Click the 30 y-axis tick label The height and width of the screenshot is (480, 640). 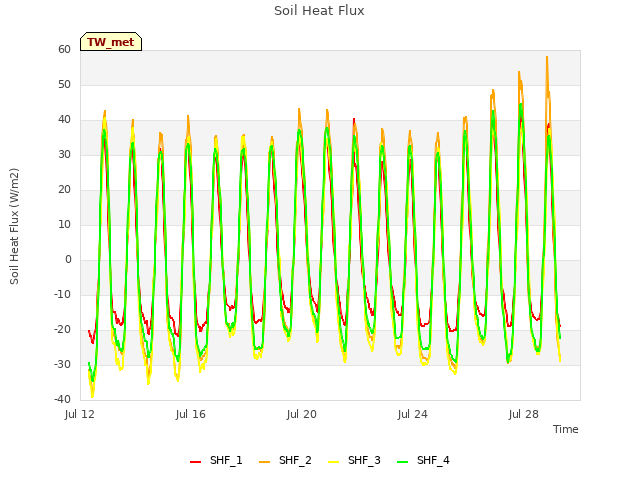coord(64,154)
